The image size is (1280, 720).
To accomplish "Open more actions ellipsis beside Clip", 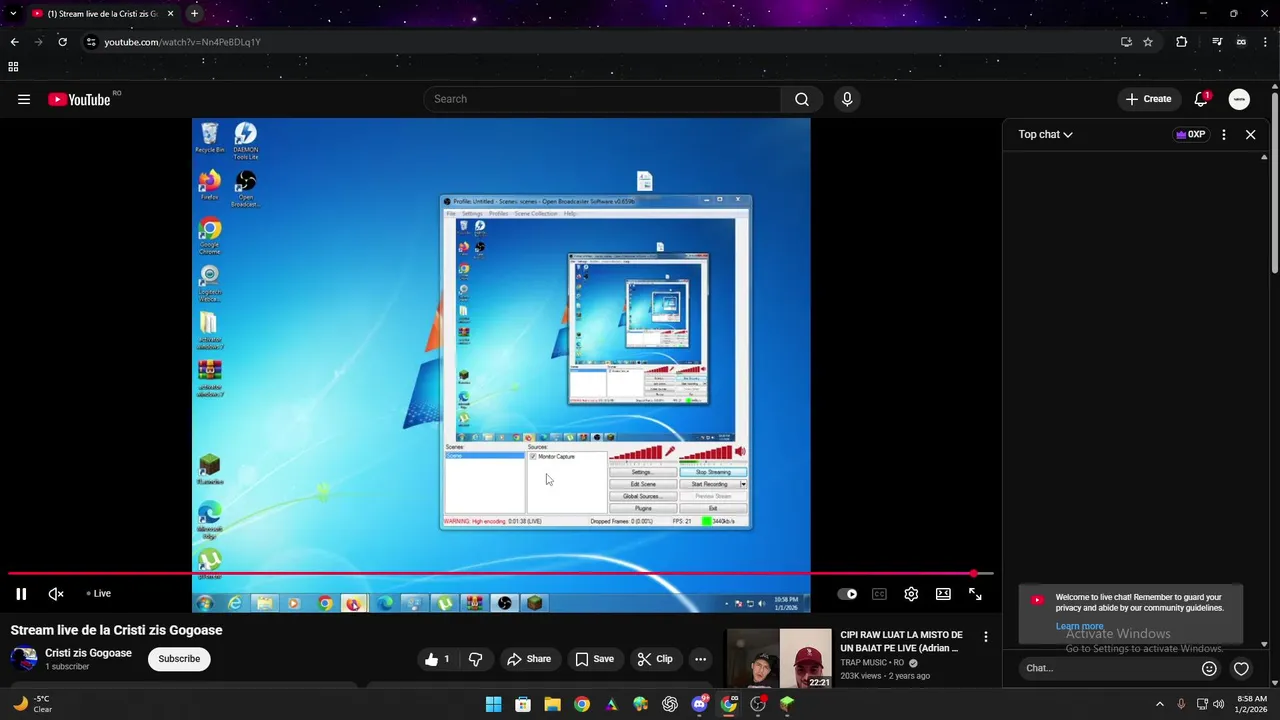I will (x=700, y=659).
